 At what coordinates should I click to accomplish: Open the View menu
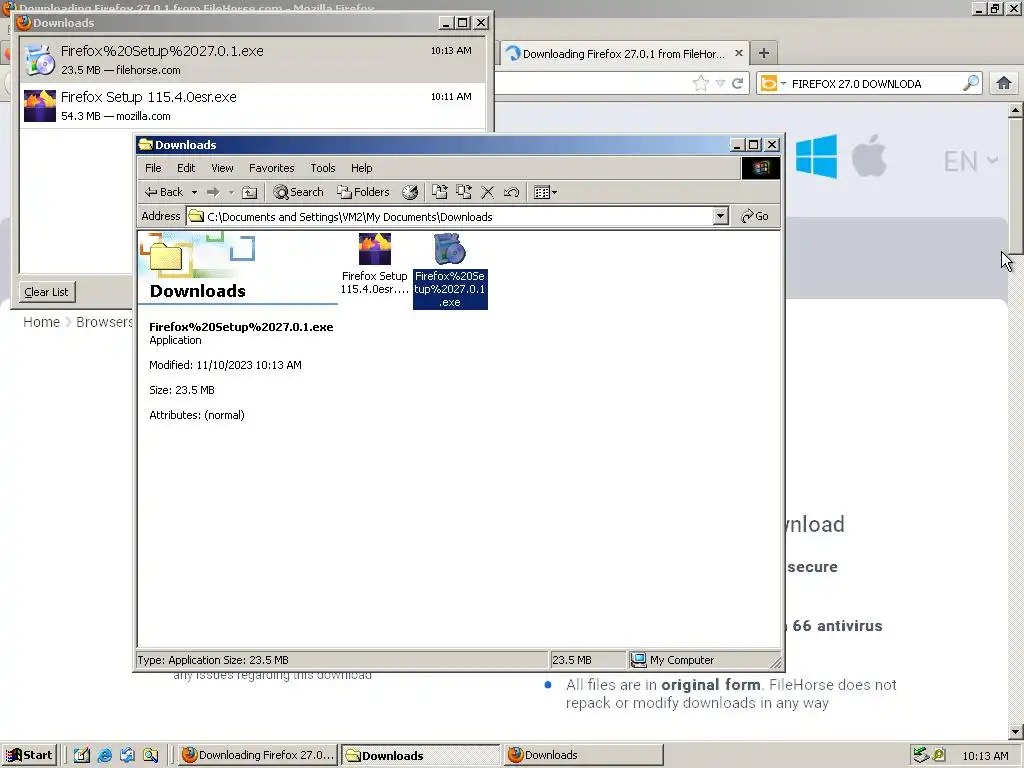[222, 168]
